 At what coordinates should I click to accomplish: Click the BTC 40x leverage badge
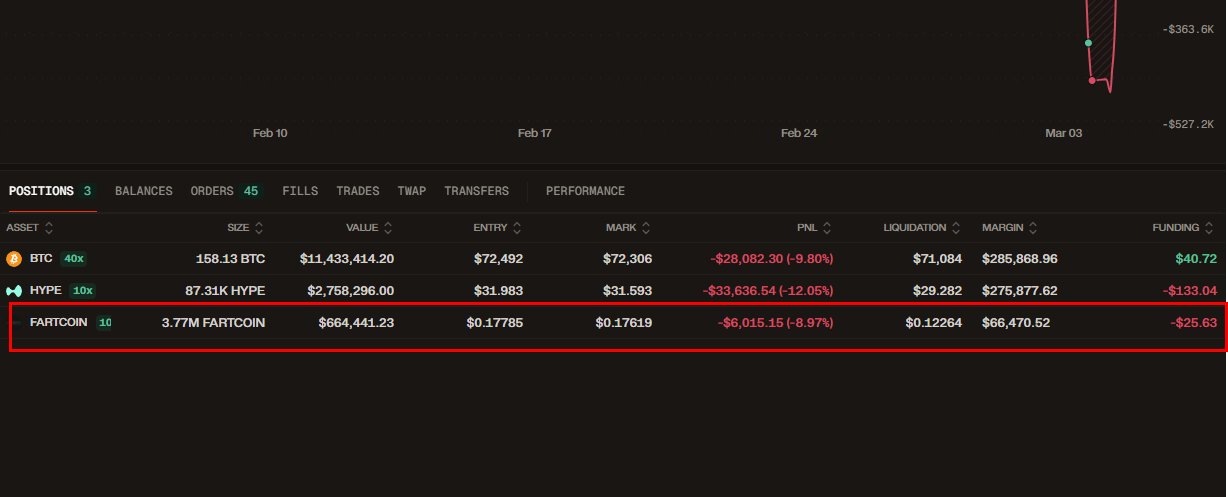coord(73,259)
